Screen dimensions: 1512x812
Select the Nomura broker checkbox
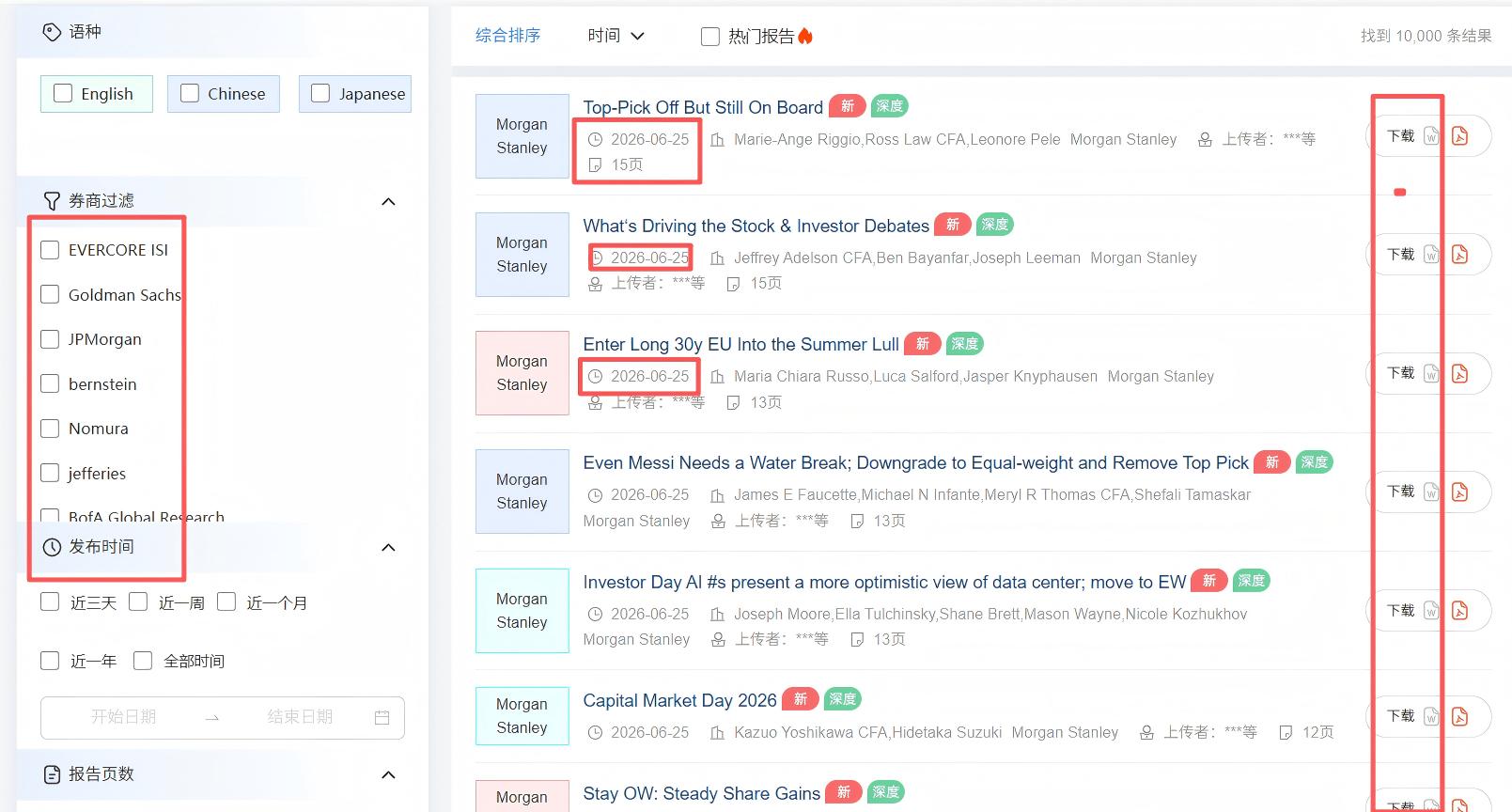click(x=50, y=429)
